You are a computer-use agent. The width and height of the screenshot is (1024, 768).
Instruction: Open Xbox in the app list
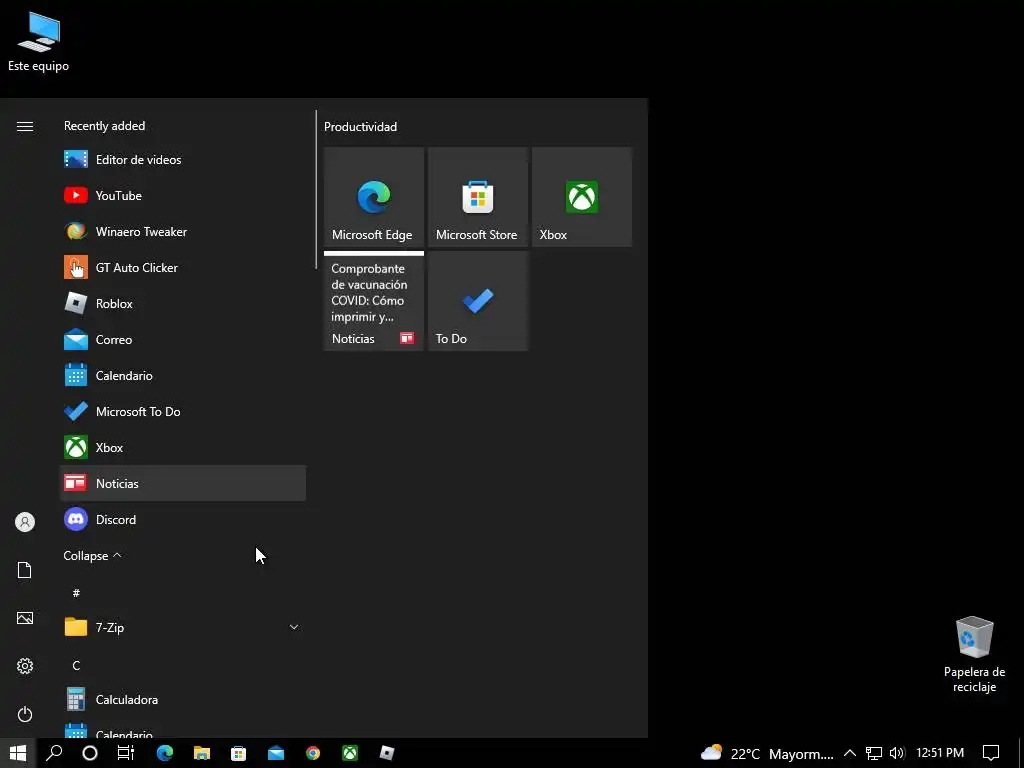[x=183, y=447]
